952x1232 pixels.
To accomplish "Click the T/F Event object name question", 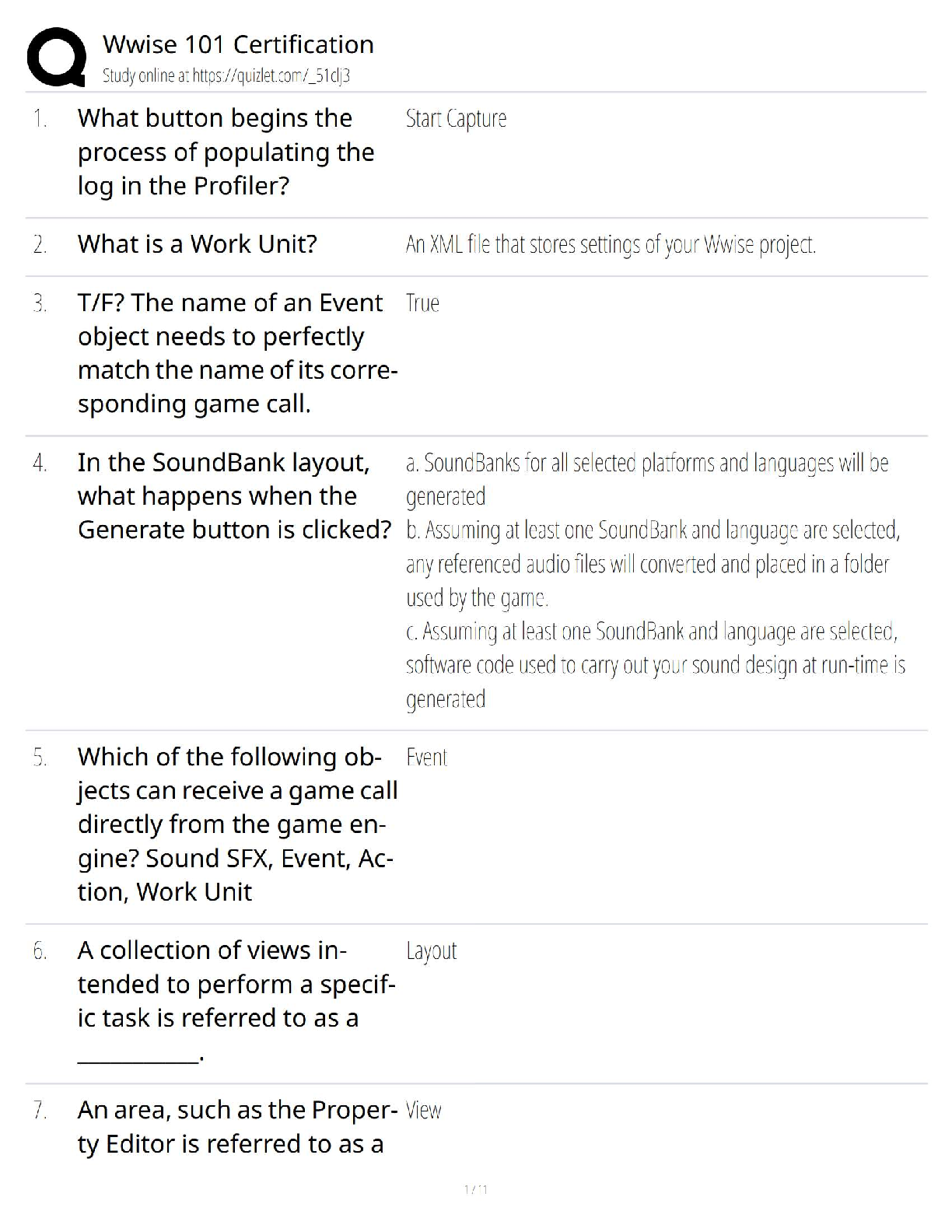I will (237, 353).
